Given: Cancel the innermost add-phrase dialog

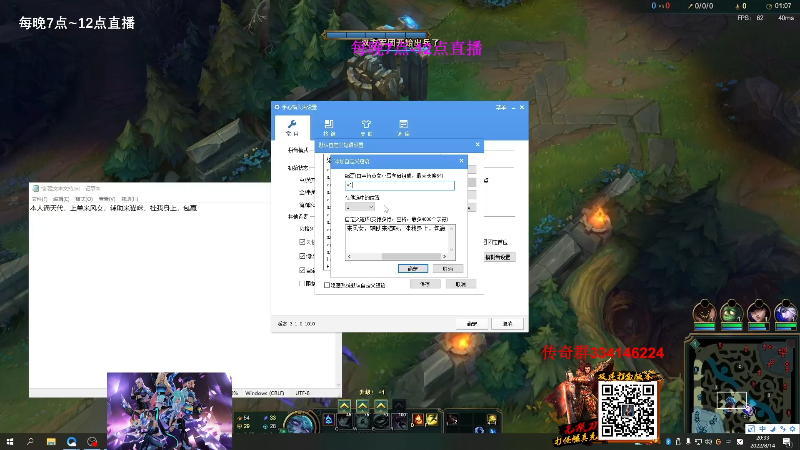Looking at the screenshot, I should pos(447,268).
